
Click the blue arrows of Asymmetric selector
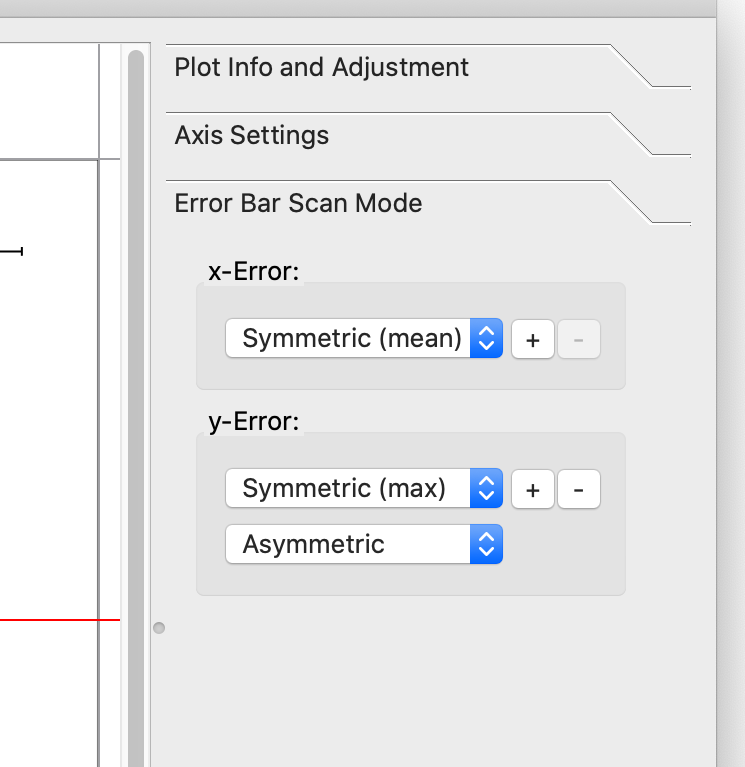tap(486, 545)
